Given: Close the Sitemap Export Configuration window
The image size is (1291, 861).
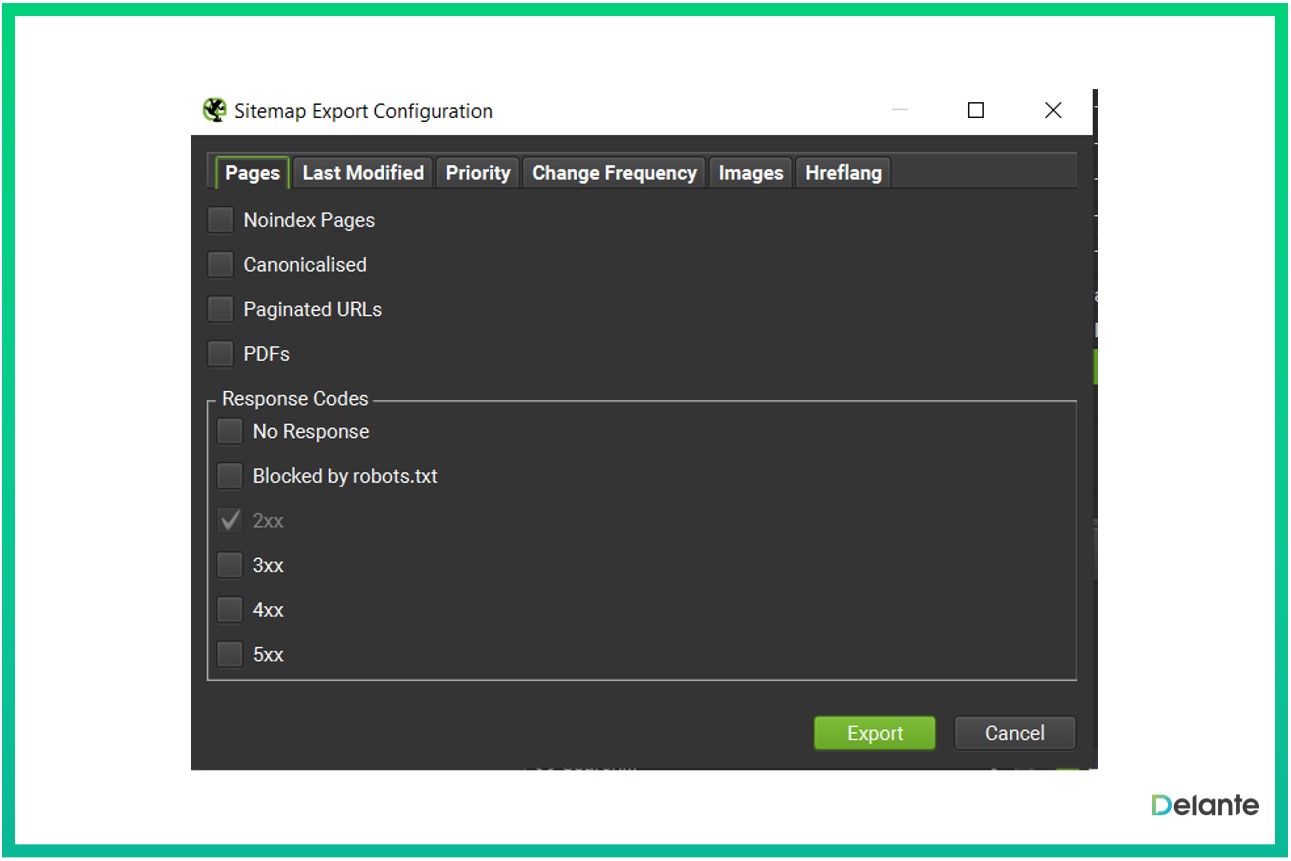Looking at the screenshot, I should tap(1053, 110).
